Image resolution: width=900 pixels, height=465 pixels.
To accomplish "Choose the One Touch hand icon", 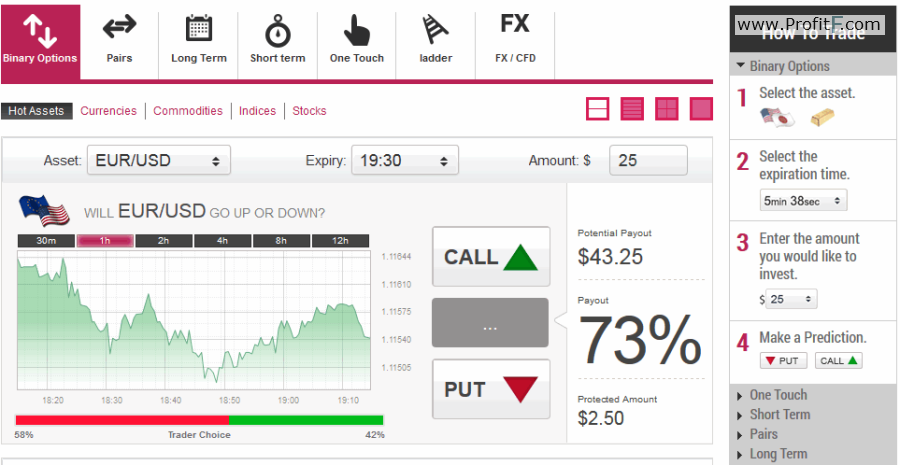I will (x=356, y=30).
